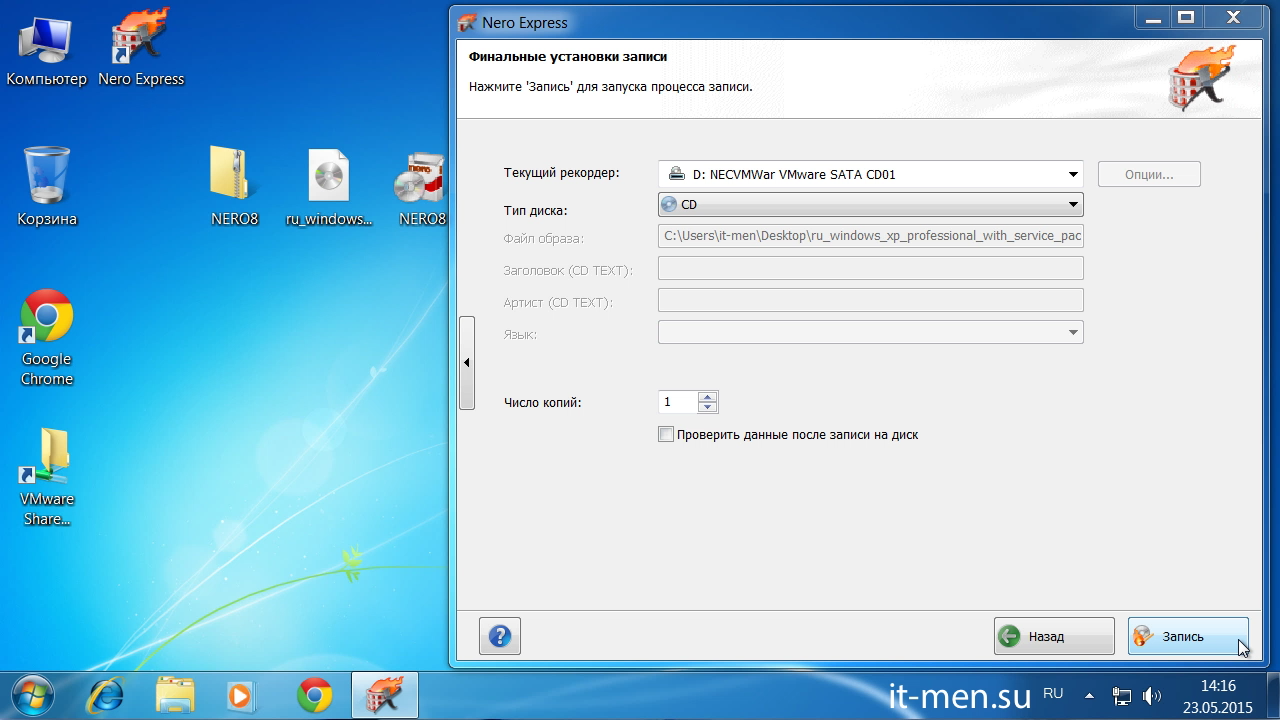Image resolution: width=1280 pixels, height=720 pixels.
Task: Decrease the number of copies
Action: point(708,407)
